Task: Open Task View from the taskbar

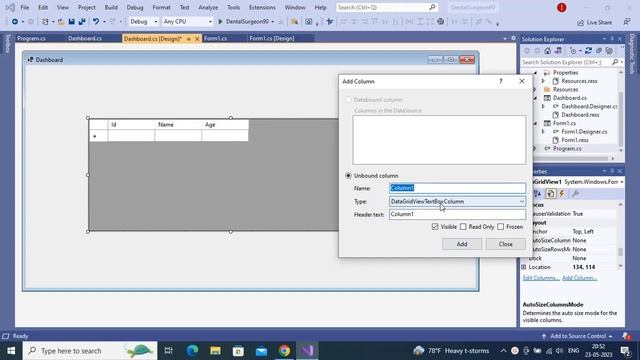Action: coord(168,351)
